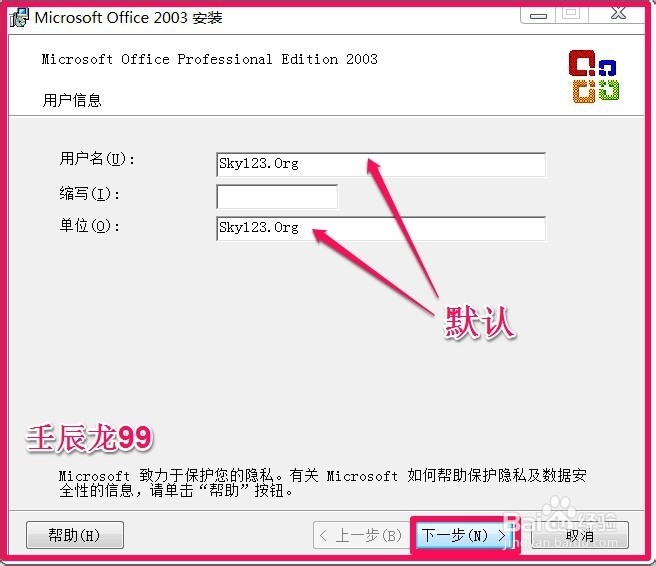656x566 pixels.
Task: Open help with 帮助(H) button
Action: pos(75,535)
